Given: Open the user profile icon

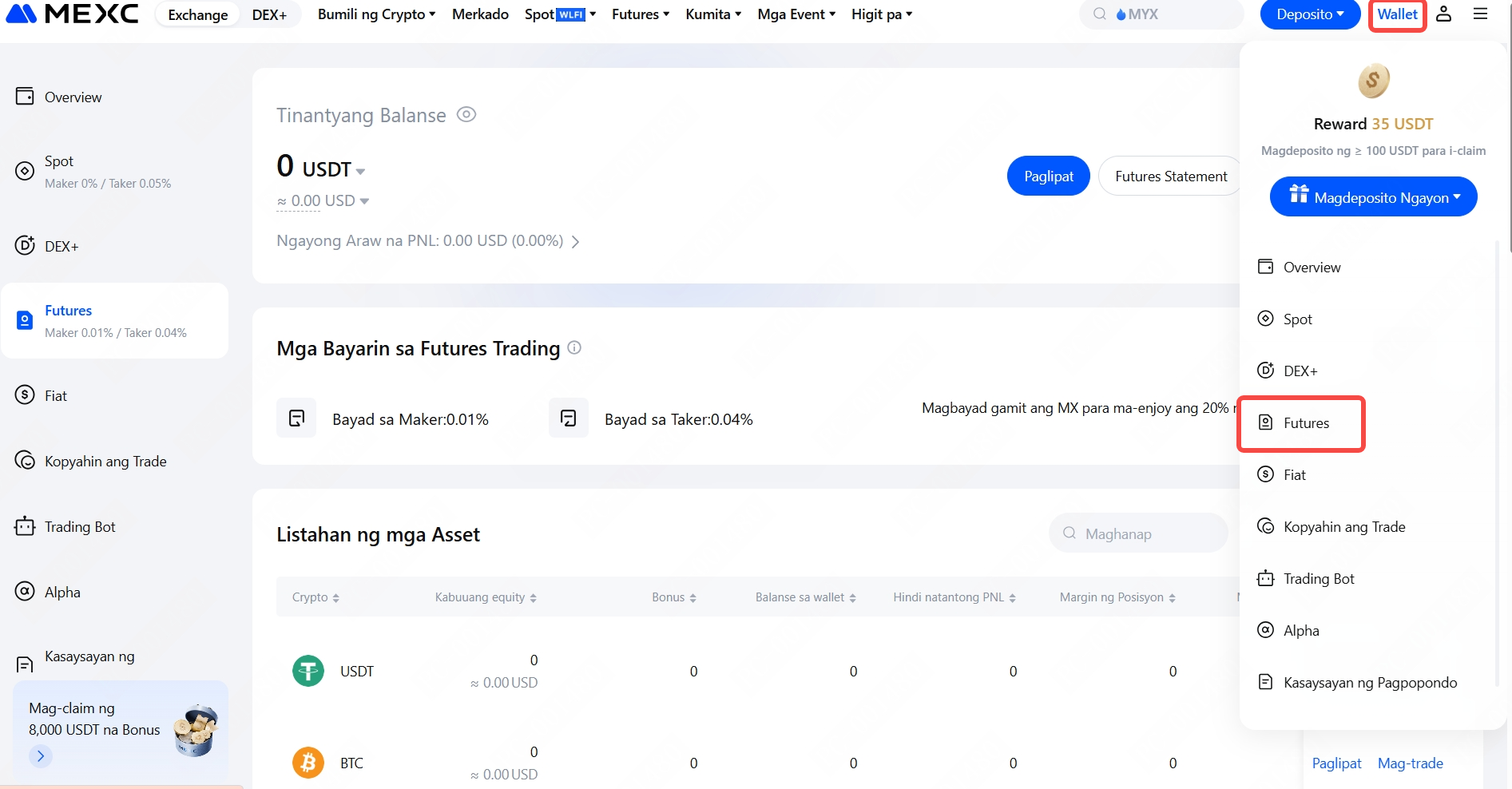Looking at the screenshot, I should coord(1443,14).
